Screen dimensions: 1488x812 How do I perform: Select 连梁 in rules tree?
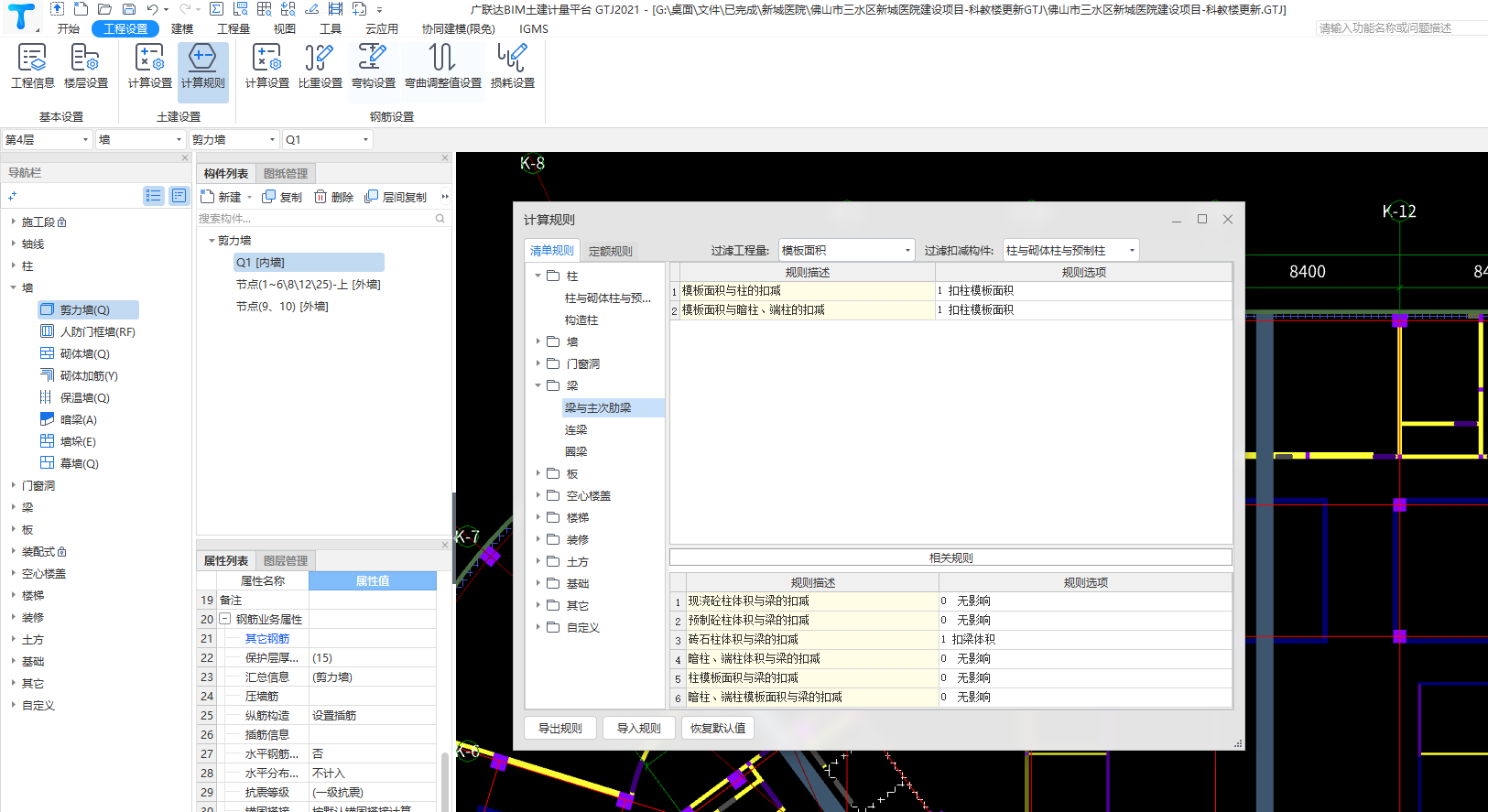pos(576,429)
